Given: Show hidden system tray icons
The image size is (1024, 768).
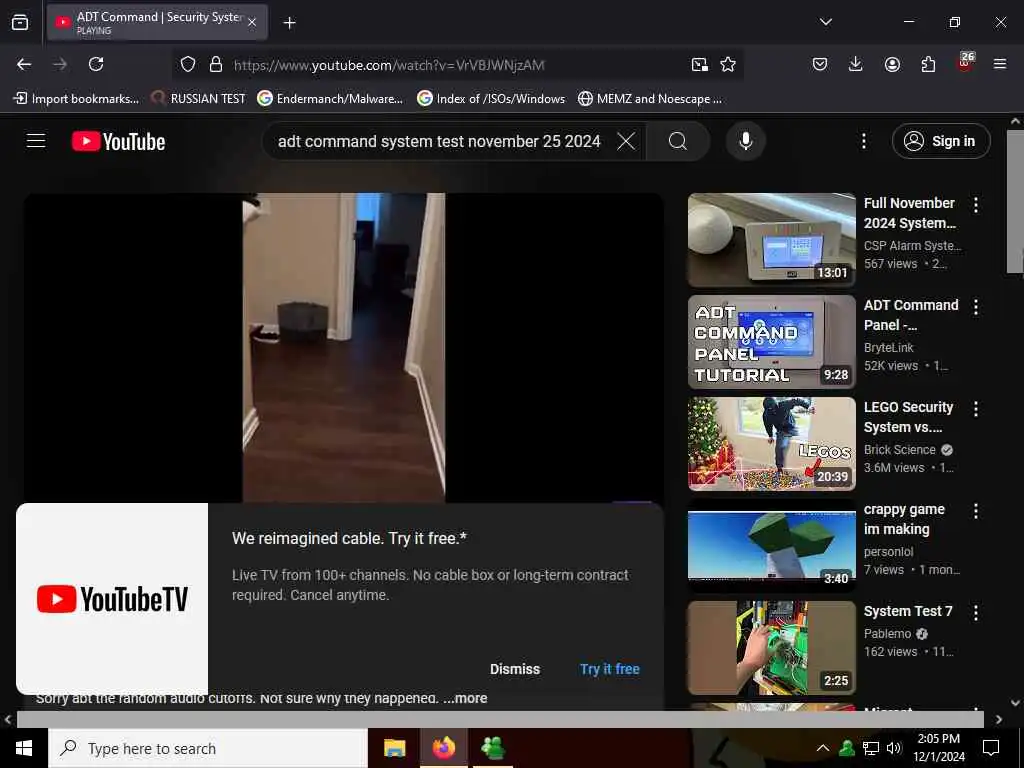Looking at the screenshot, I should (823, 748).
